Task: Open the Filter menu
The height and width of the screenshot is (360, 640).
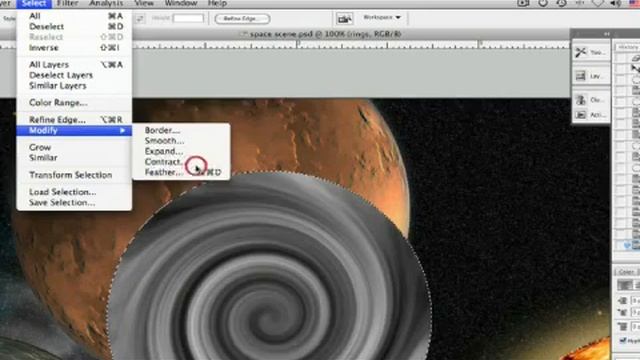Action: point(68,3)
